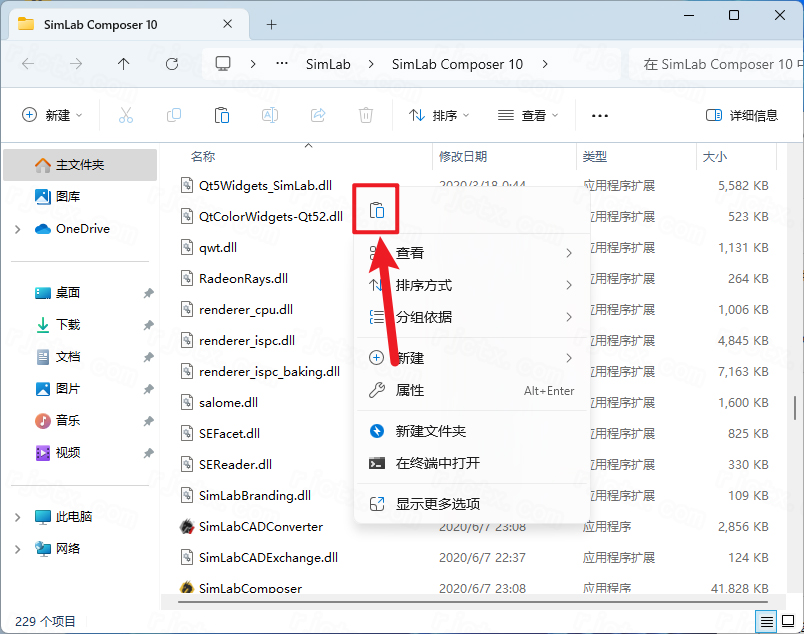
Task: Click the toolbar paste clipboard icon
Action: 222,115
